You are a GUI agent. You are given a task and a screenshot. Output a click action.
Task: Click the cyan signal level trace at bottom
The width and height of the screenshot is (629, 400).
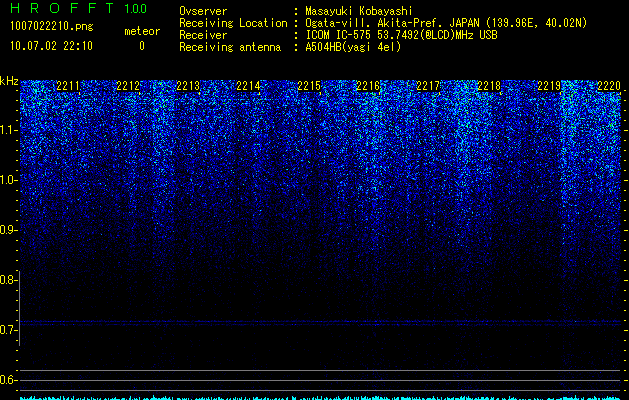click(x=320, y=398)
